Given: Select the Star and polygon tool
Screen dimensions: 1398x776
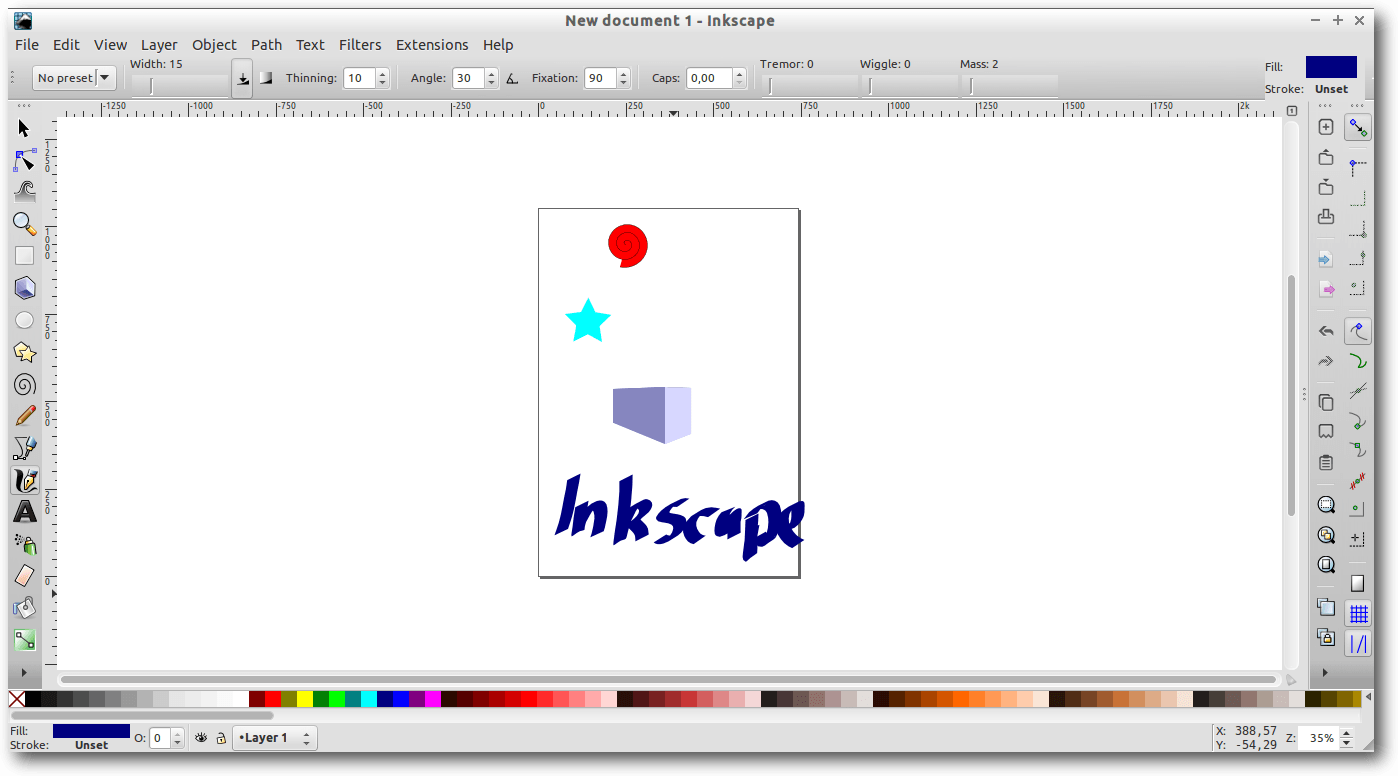Looking at the screenshot, I should pos(25,352).
